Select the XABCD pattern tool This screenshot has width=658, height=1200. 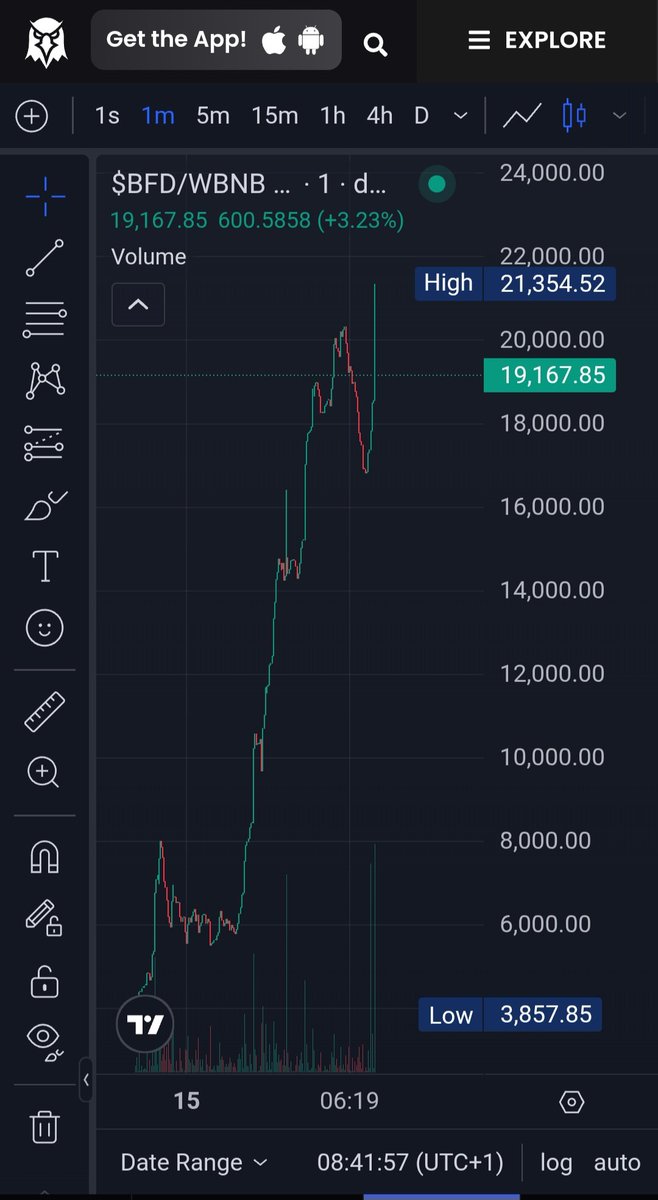pyautogui.click(x=45, y=380)
